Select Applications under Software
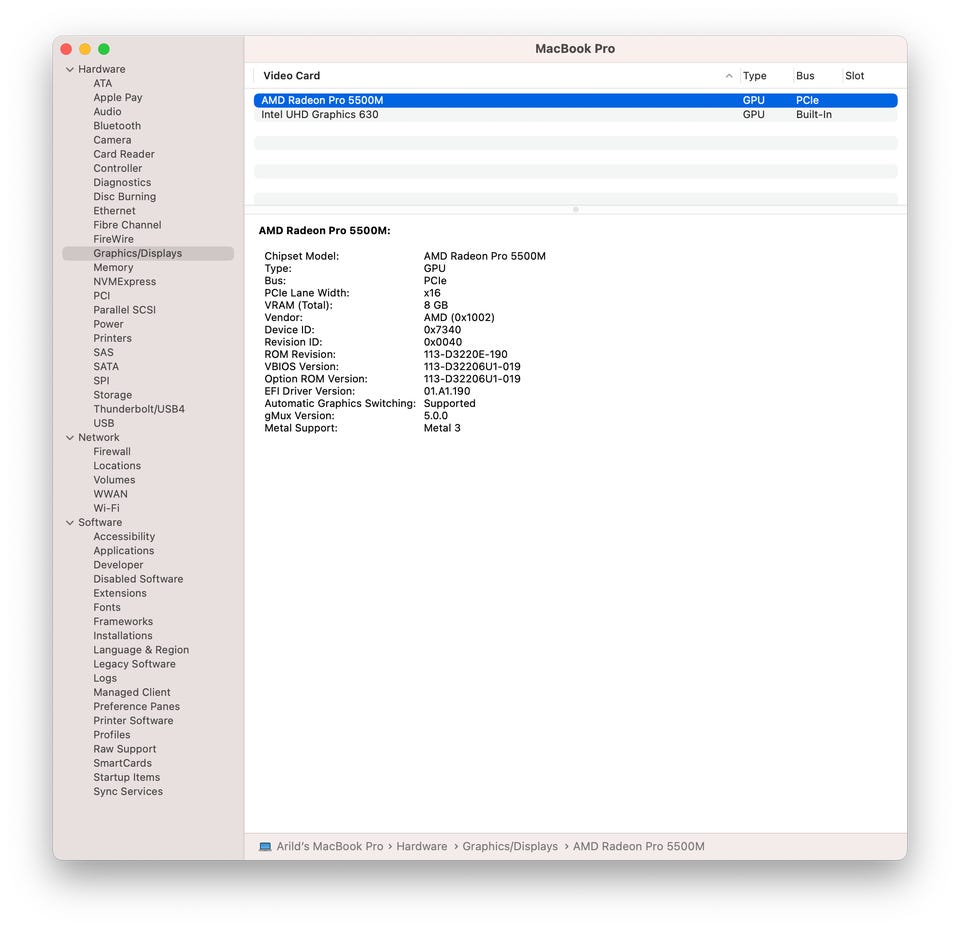Viewport: 960px width, 930px height. pos(124,550)
